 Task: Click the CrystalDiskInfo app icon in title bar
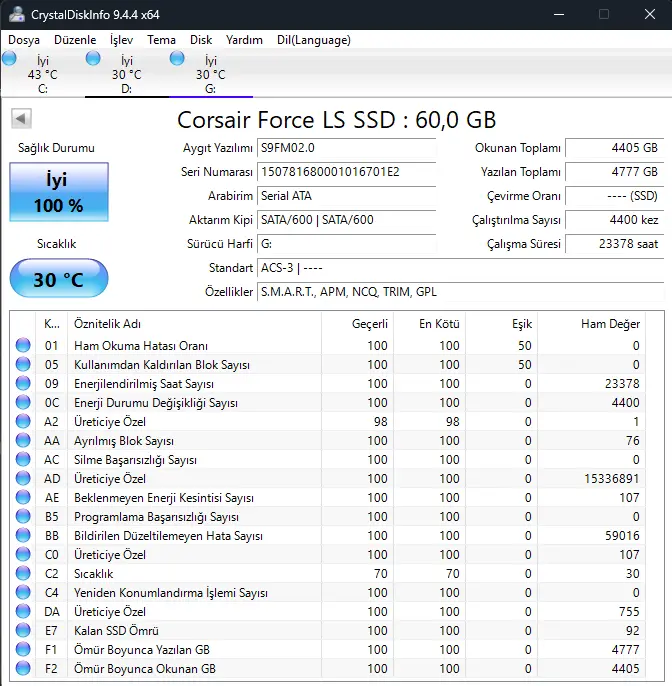pyautogui.click(x=17, y=14)
